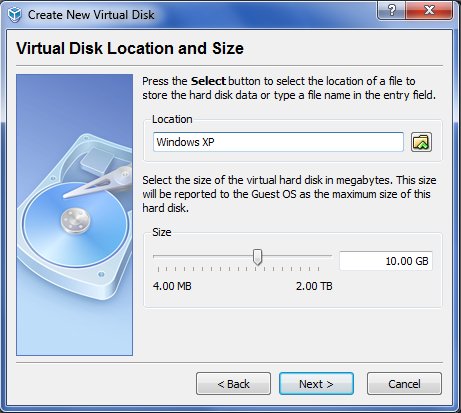The height and width of the screenshot is (413, 461).
Task: Click the hard disk illustration image
Action: click(74, 215)
